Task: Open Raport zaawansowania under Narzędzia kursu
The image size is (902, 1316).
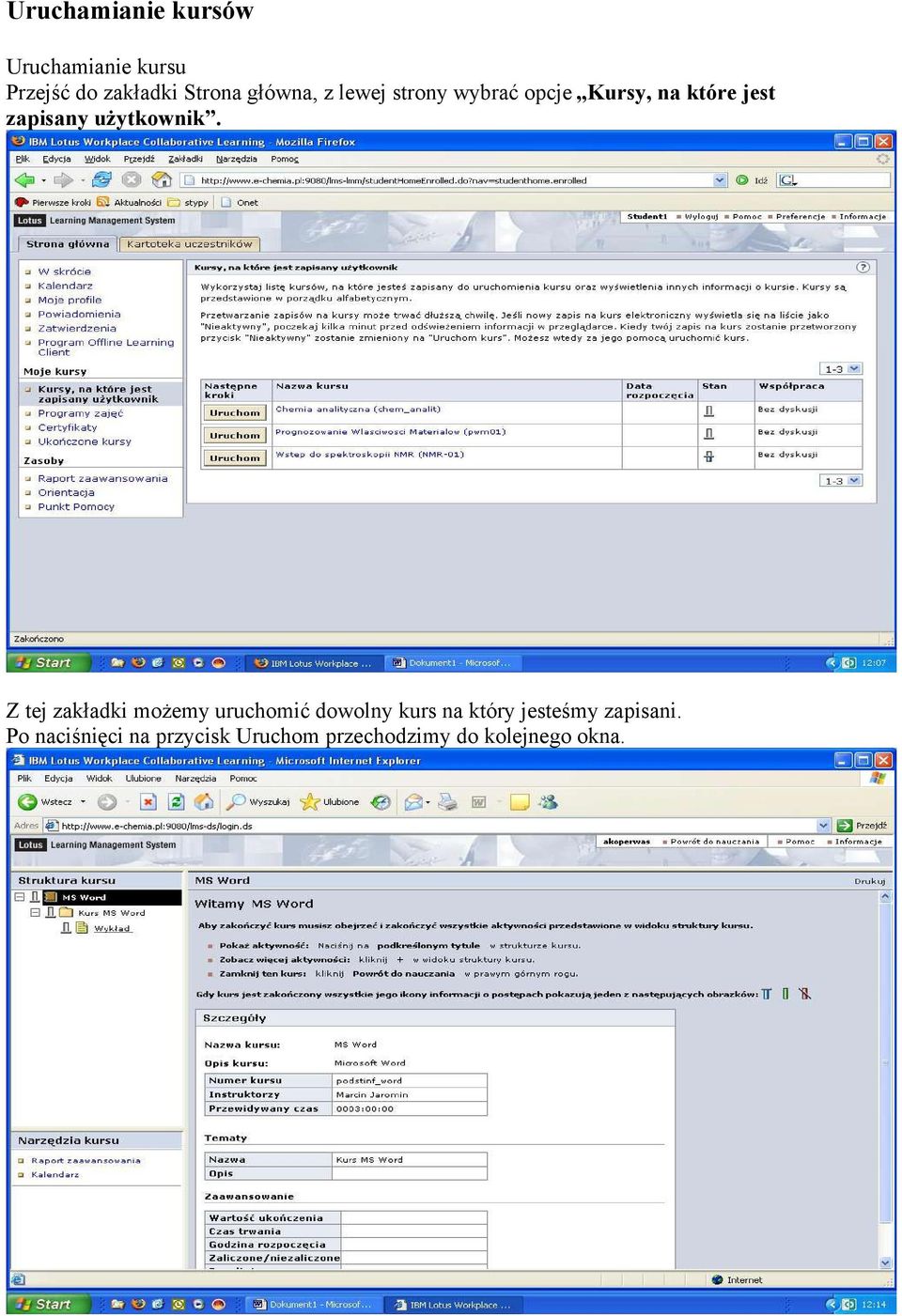Action: pos(86,1161)
